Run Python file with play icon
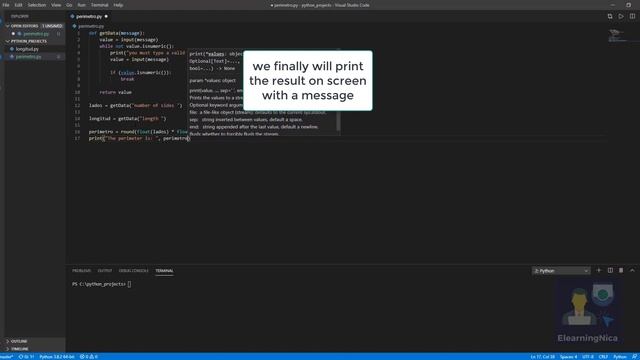 point(621,16)
